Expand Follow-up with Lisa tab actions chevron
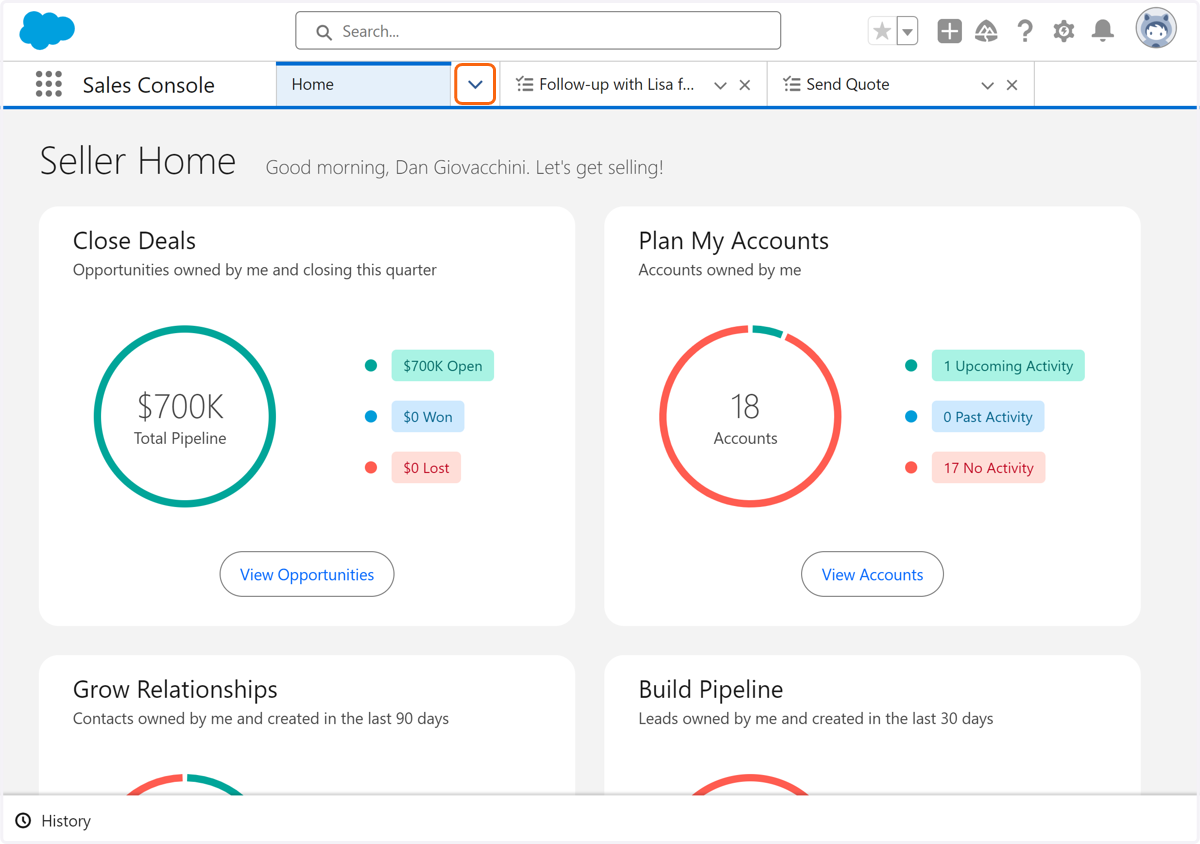 (x=720, y=86)
